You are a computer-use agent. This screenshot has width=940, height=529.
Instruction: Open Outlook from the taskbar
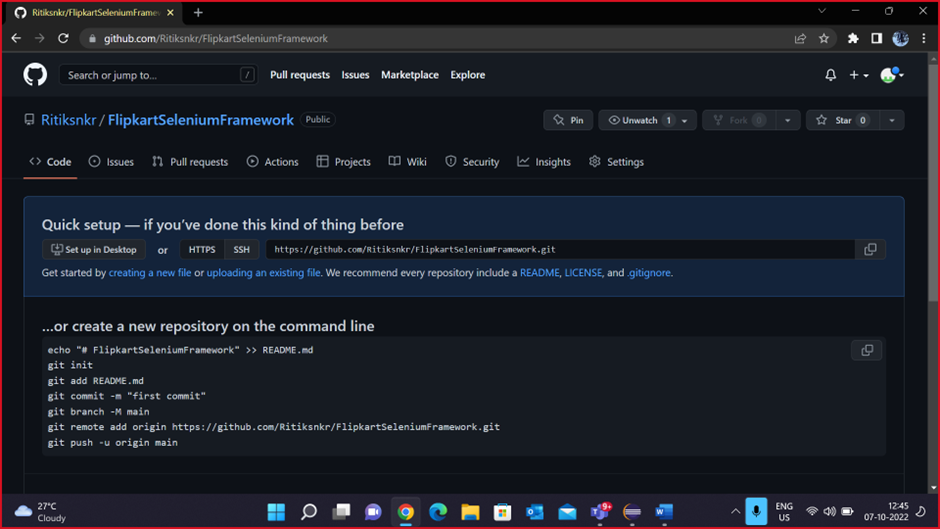[x=535, y=512]
